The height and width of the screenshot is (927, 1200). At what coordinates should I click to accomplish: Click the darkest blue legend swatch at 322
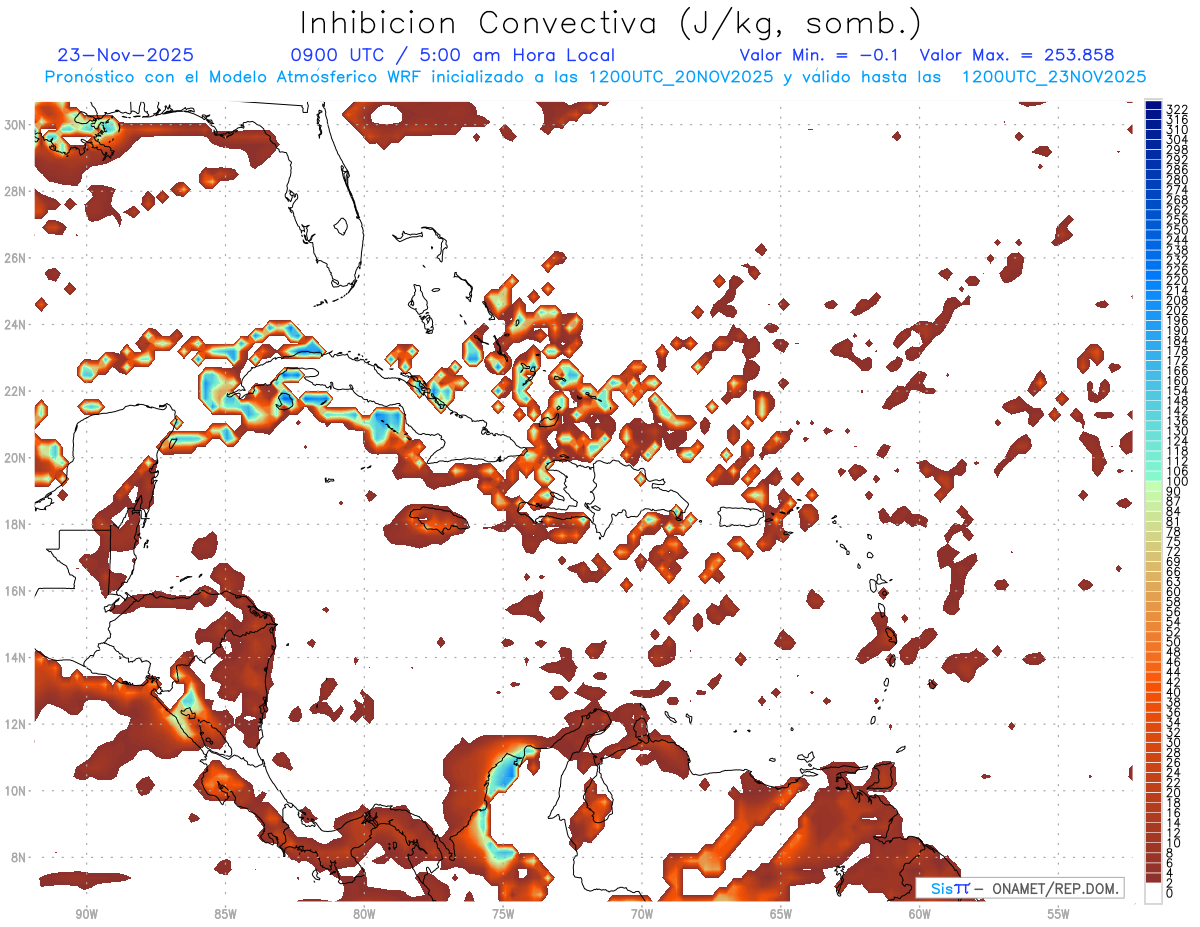click(x=1154, y=105)
